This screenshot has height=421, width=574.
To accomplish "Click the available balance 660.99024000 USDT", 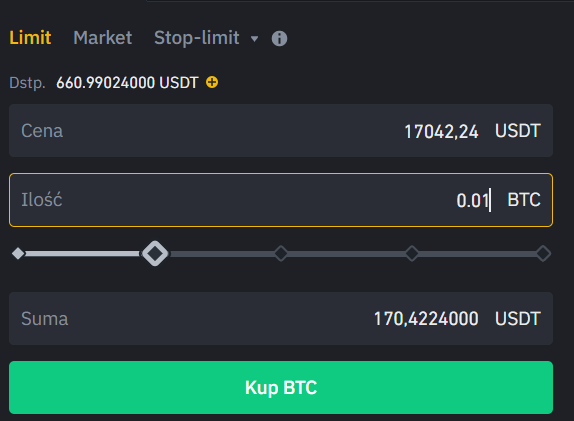I will pos(127,83).
